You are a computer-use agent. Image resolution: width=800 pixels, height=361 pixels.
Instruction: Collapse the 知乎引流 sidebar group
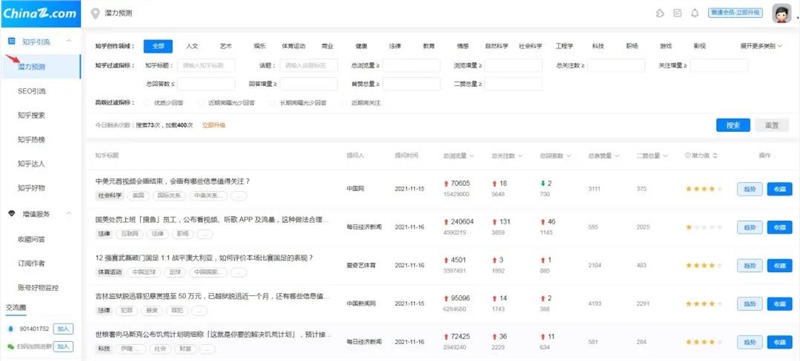pos(69,41)
